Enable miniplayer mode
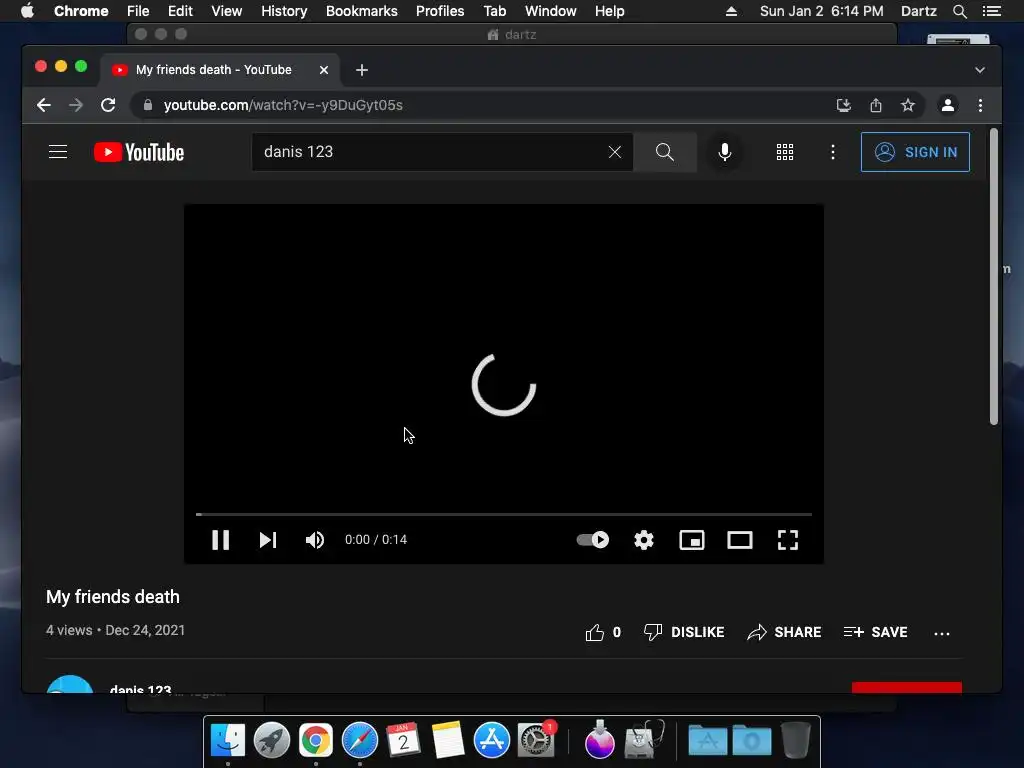 point(692,540)
